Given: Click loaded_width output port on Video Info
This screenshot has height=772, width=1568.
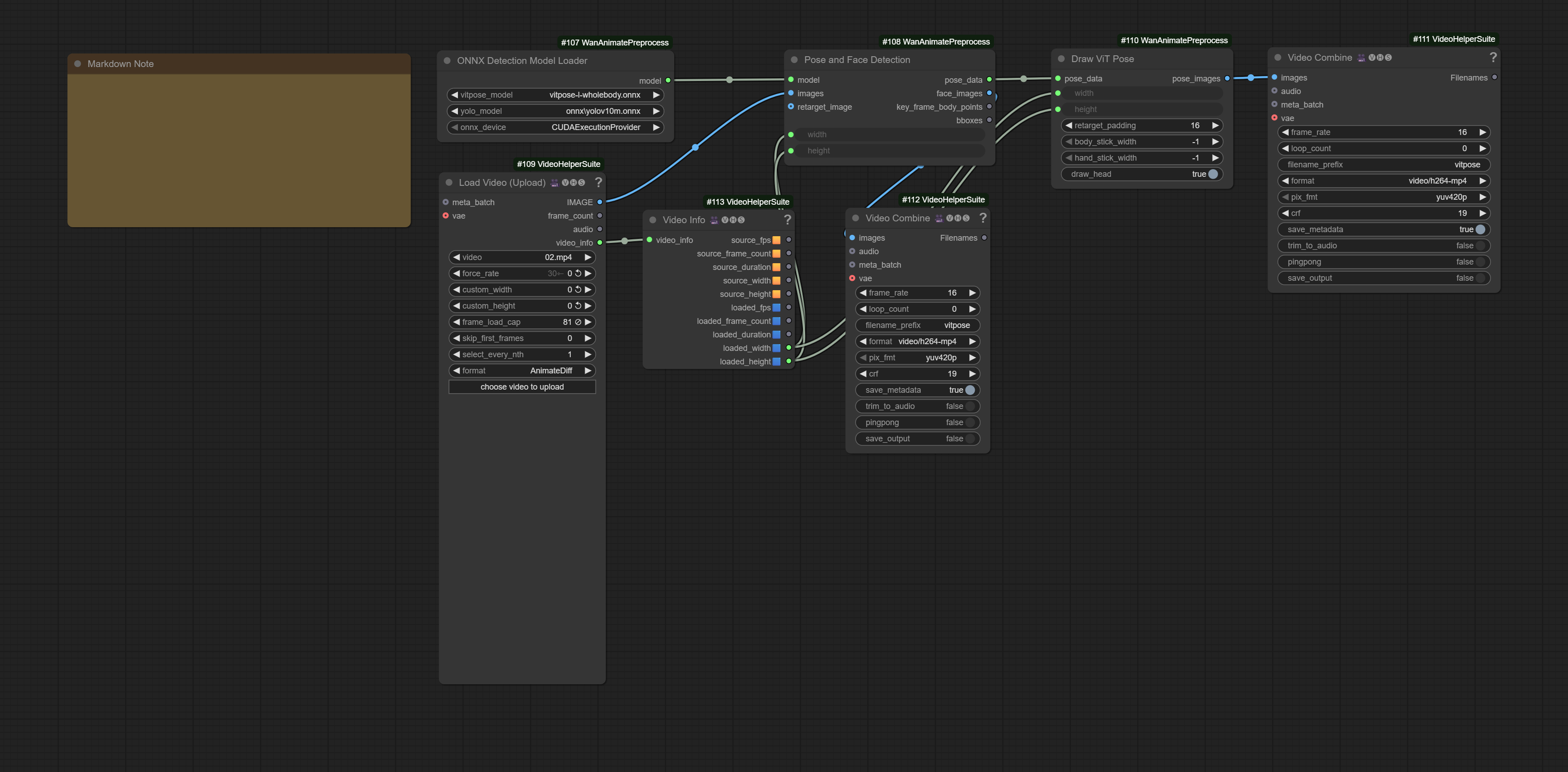Looking at the screenshot, I should tap(789, 348).
